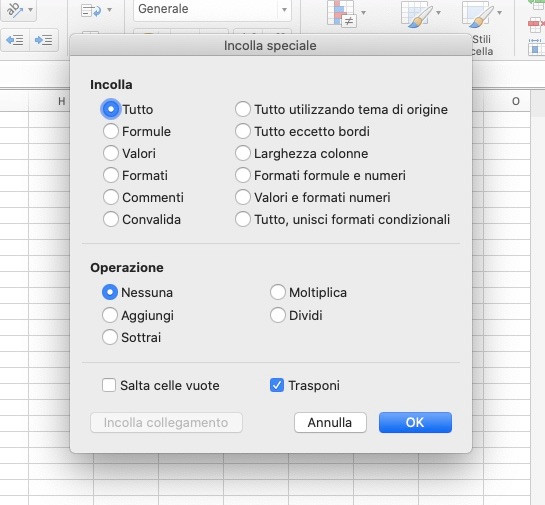The image size is (545, 505).
Task: Select the Formule paste option
Action: tap(137, 131)
